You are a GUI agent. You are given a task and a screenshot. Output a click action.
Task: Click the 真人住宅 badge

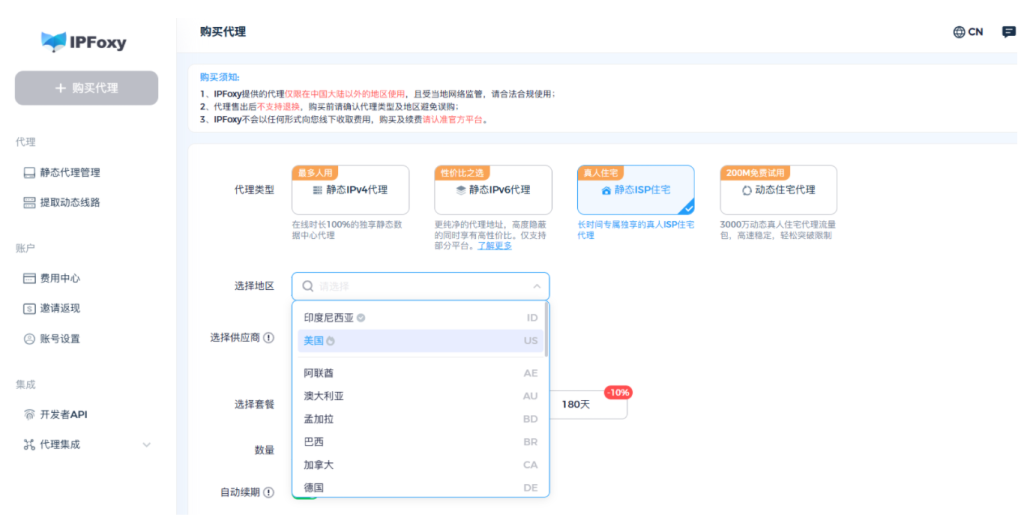tap(600, 173)
